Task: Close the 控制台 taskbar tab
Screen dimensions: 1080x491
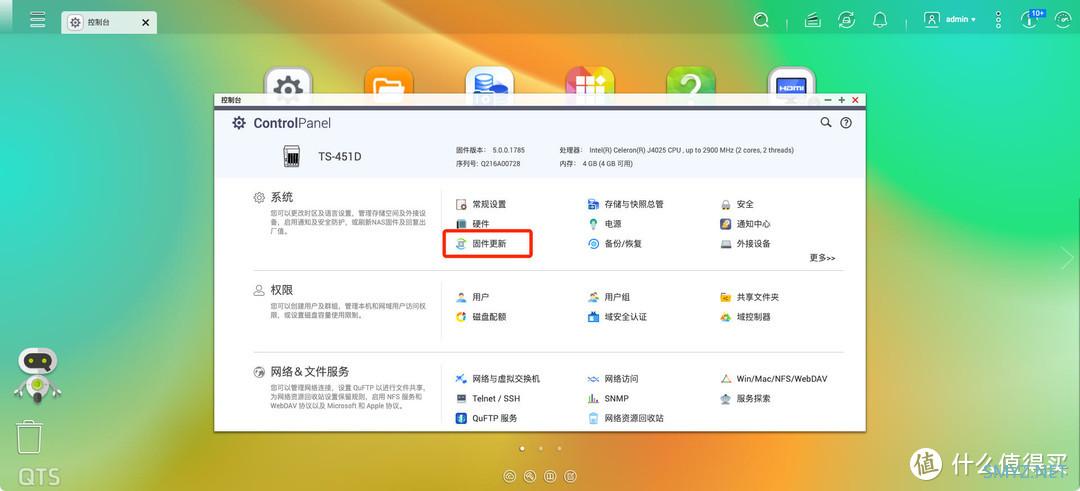Action: point(145,23)
